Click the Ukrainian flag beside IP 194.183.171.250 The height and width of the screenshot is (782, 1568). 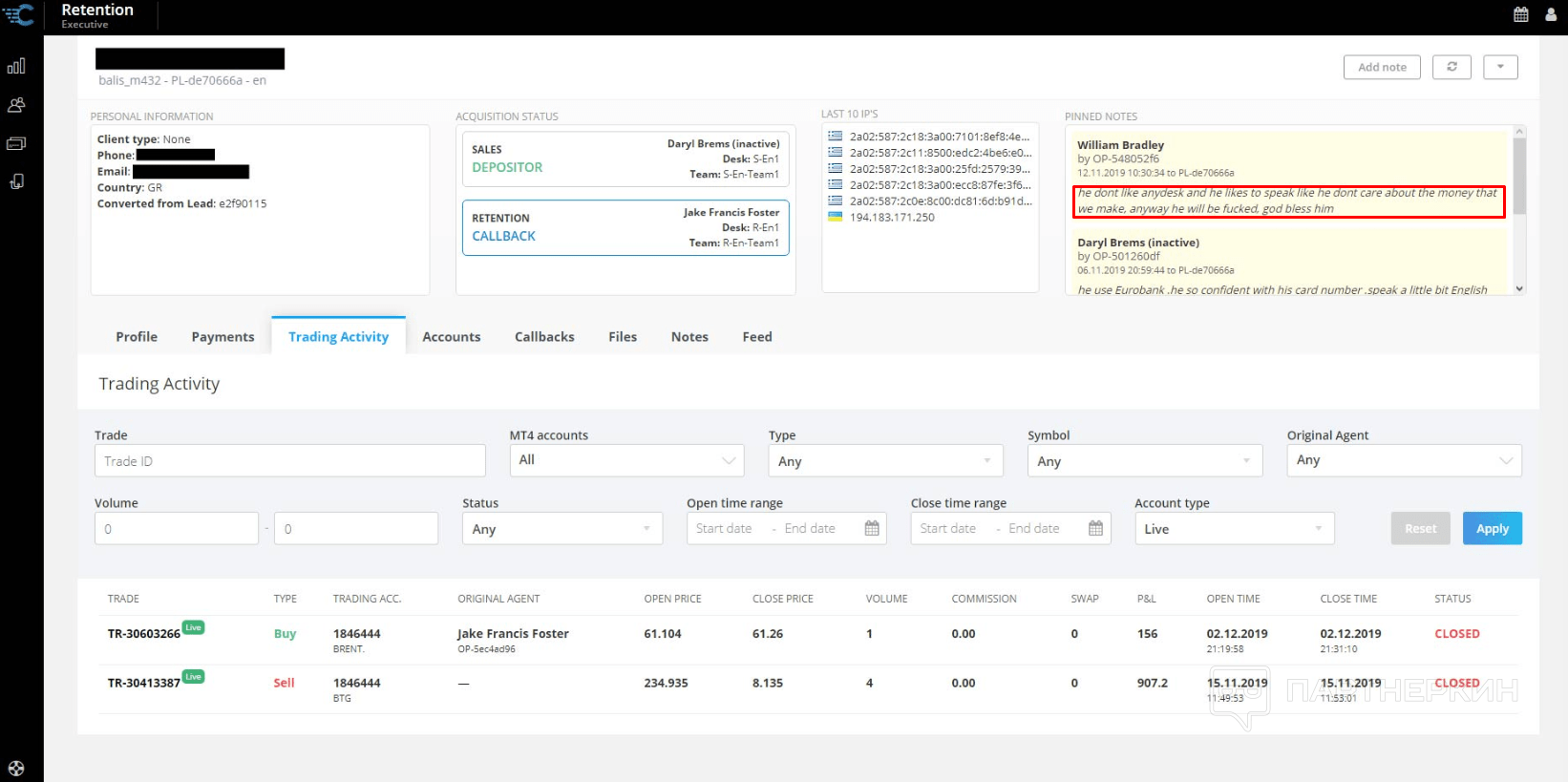pos(835,217)
